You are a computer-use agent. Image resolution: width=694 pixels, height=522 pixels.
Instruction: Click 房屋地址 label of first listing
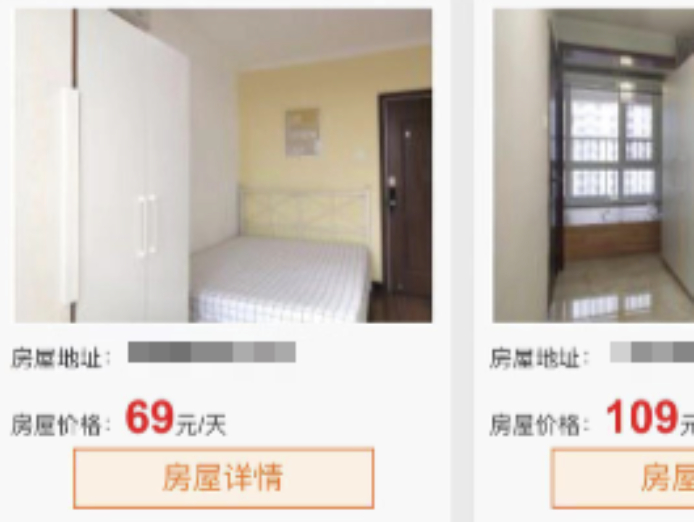(x=61, y=358)
